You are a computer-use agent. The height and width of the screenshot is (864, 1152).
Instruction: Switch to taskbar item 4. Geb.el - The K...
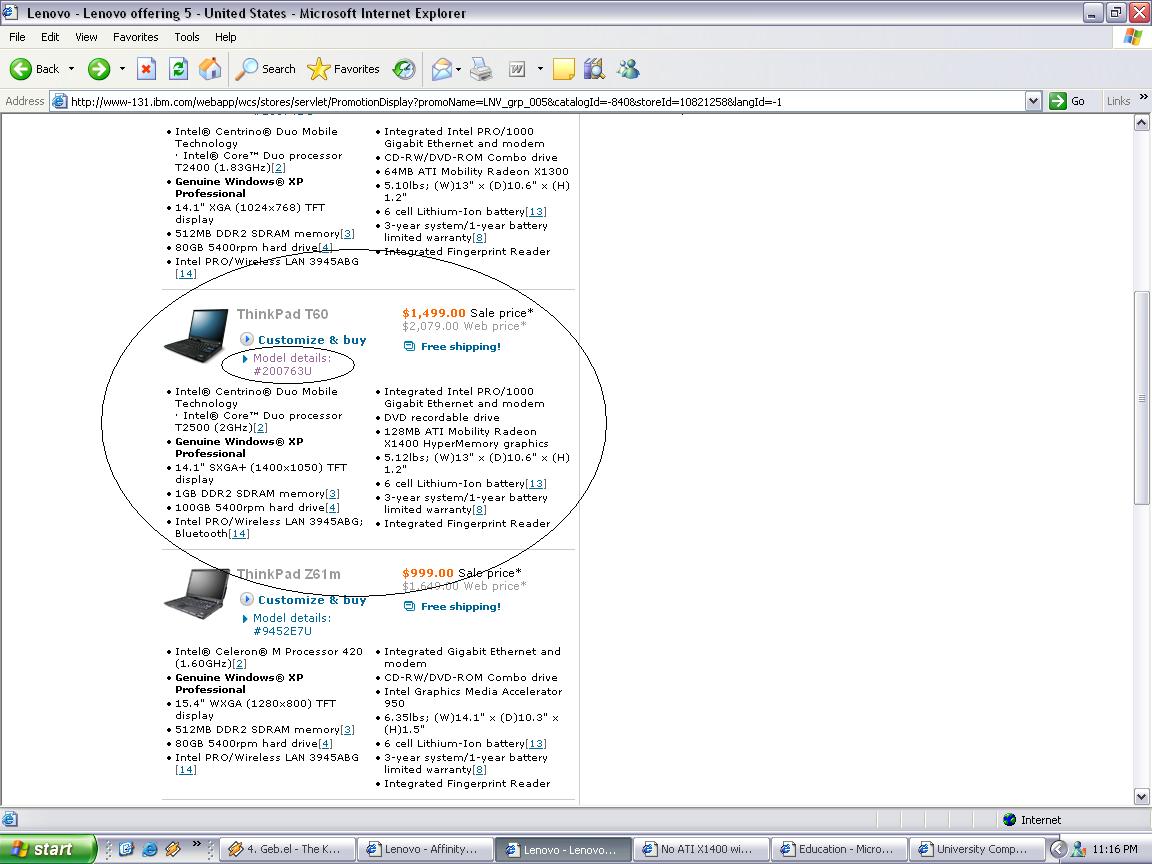coord(287,849)
